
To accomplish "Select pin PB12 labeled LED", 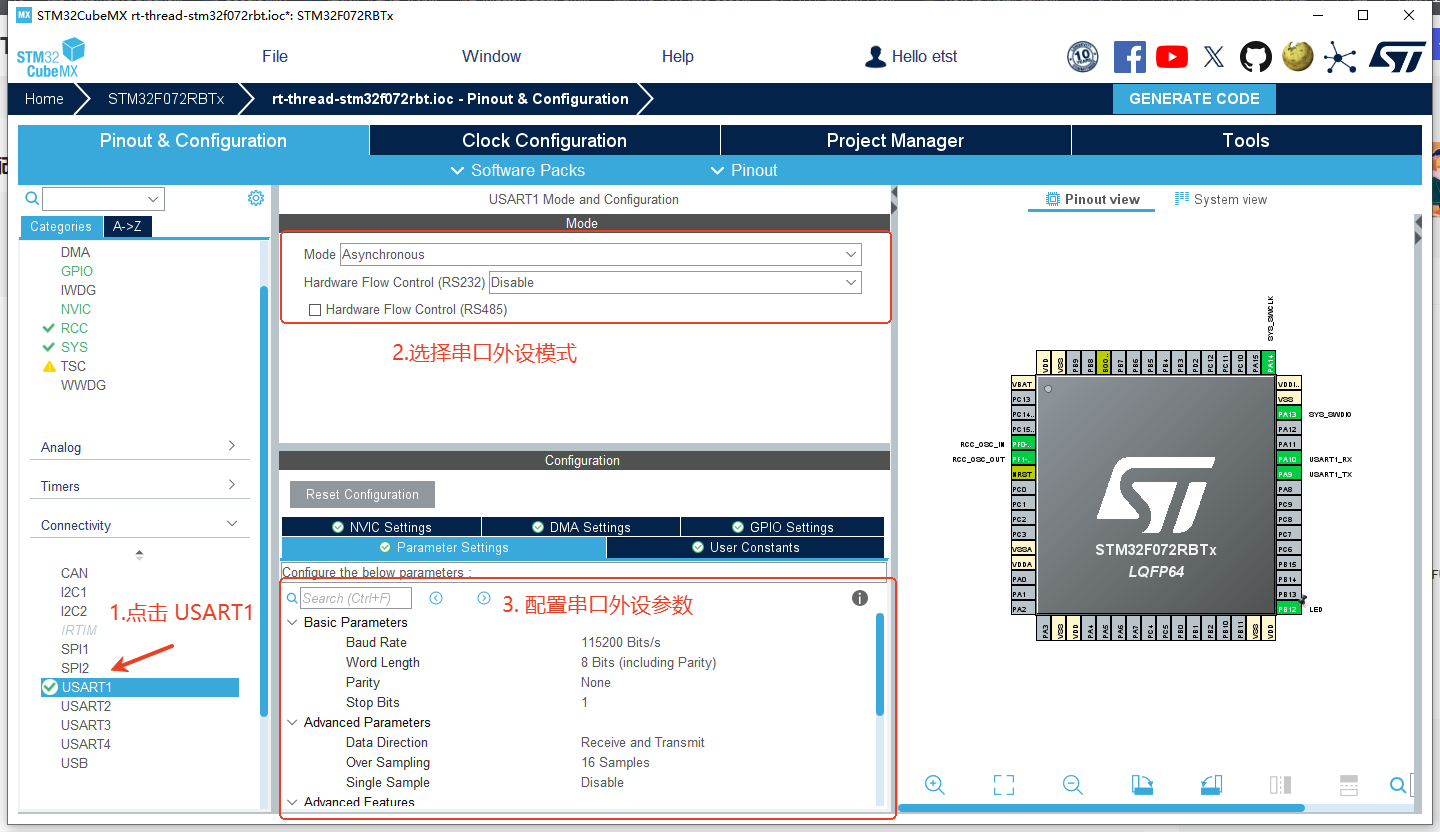I will [1287, 609].
